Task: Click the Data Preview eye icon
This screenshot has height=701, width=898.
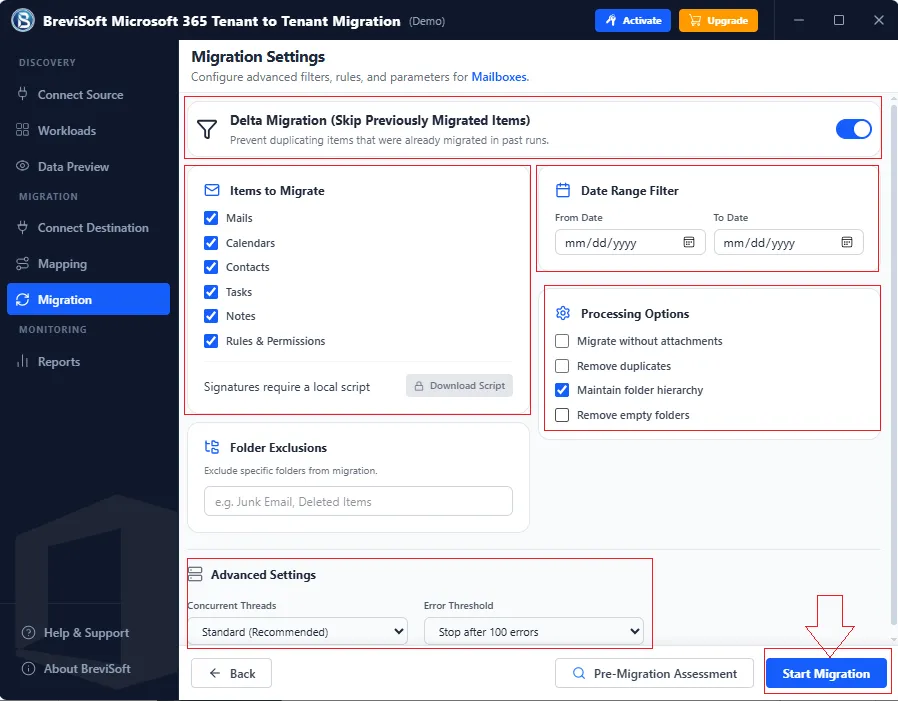Action: pos(22,166)
